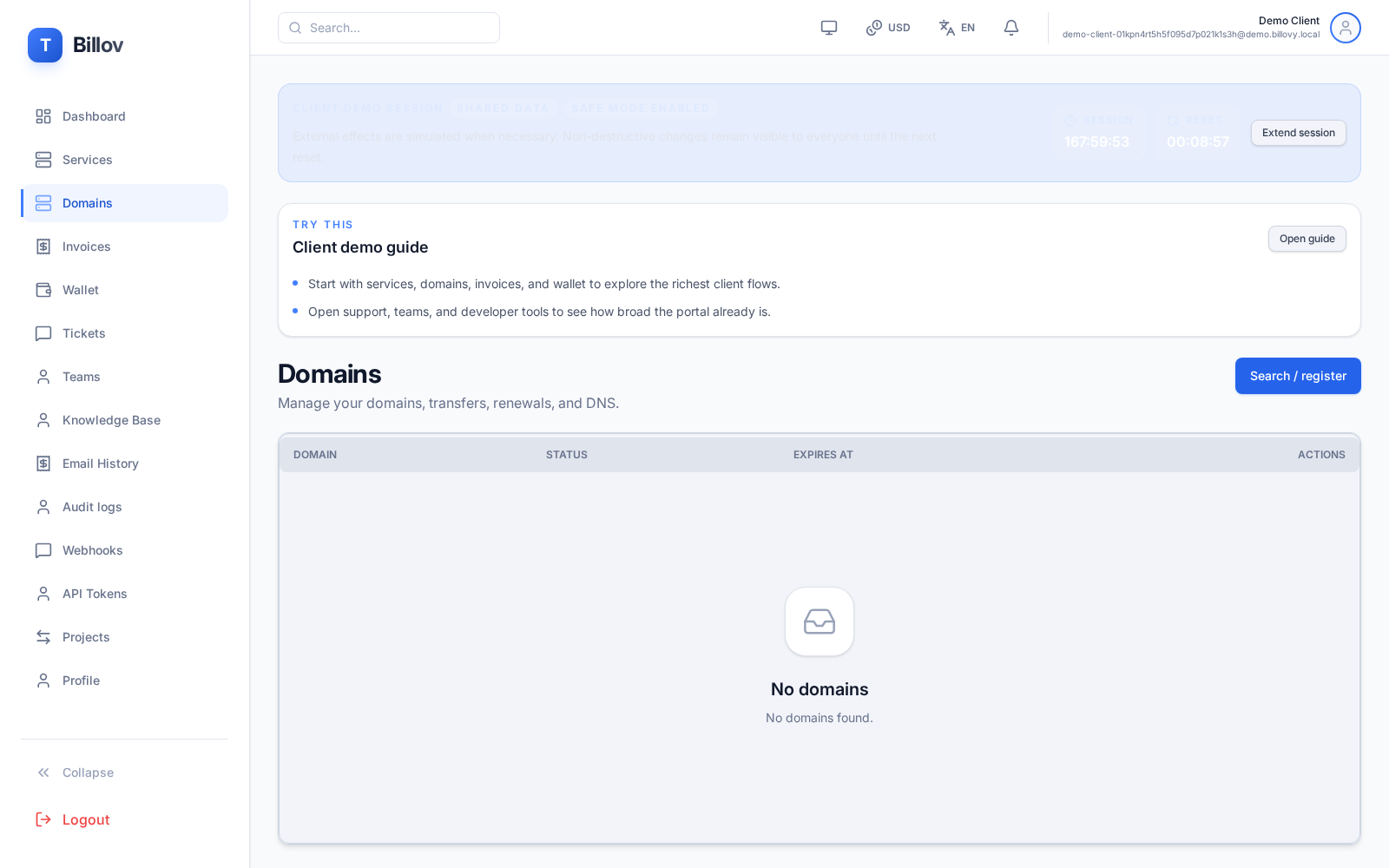Click the user avatar icon top right
Screen dimensions: 1389x868
(1345, 27)
